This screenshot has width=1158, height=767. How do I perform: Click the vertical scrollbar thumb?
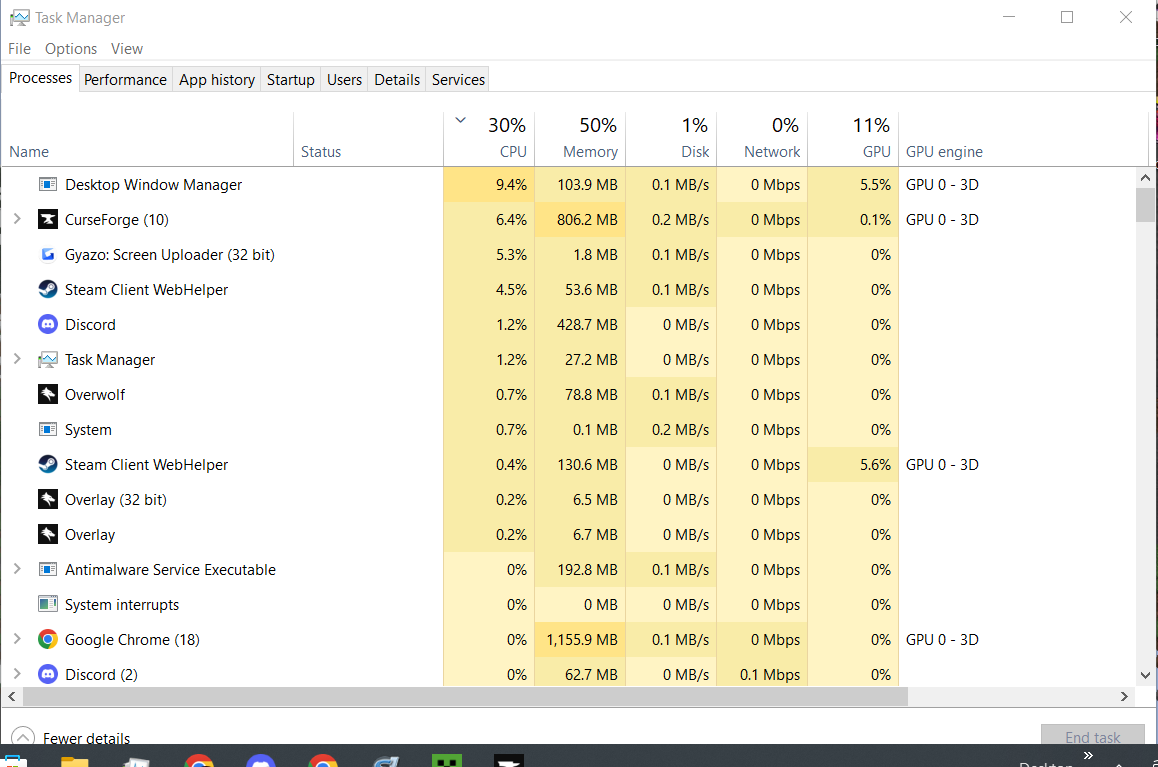1145,204
